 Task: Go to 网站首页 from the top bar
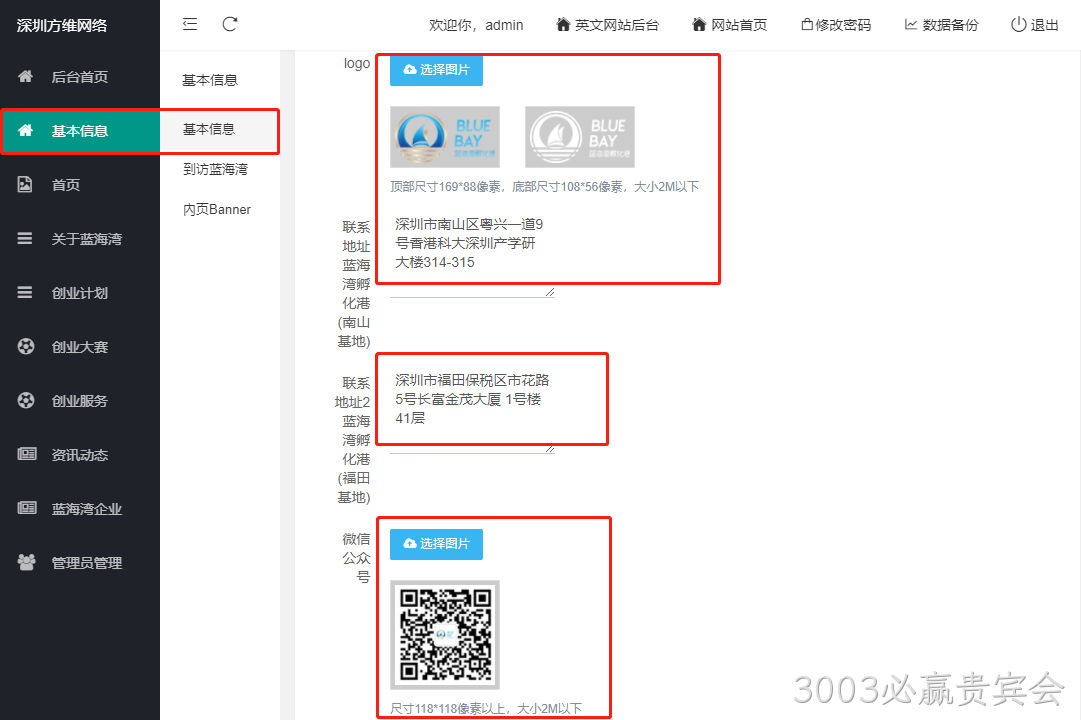point(729,25)
